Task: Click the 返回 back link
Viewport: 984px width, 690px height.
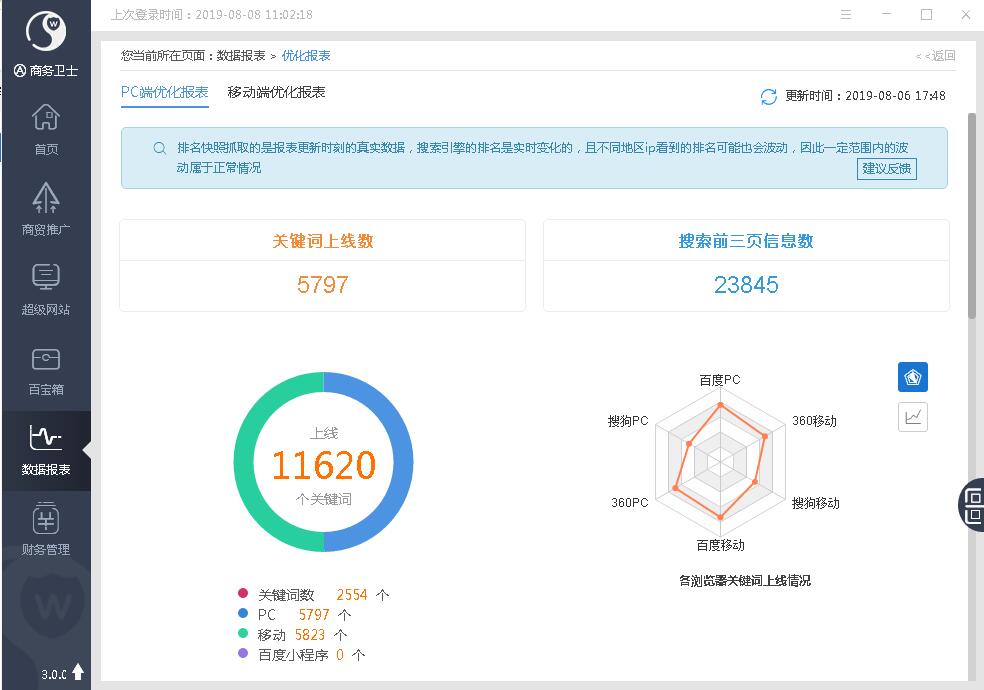Action: point(936,56)
